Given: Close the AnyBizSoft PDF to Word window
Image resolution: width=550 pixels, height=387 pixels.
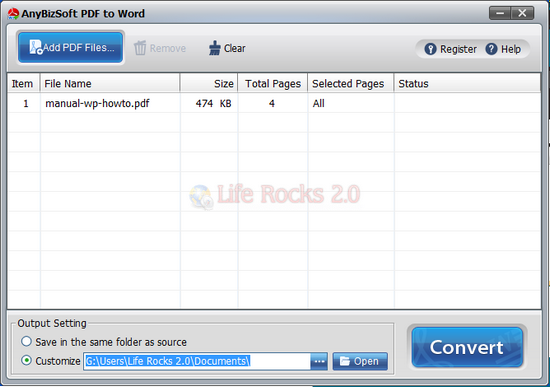Looking at the screenshot, I should [522, 13].
